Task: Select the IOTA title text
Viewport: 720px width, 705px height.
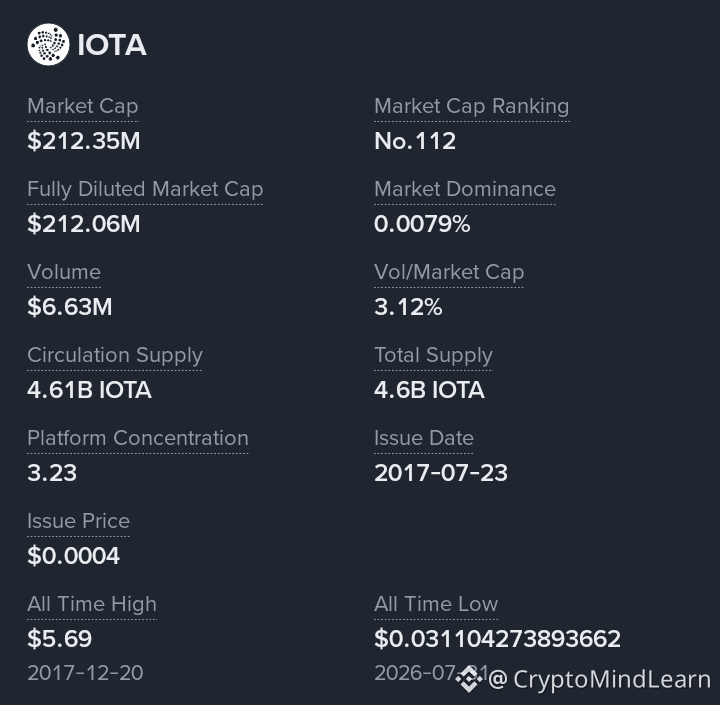Action: coord(112,45)
